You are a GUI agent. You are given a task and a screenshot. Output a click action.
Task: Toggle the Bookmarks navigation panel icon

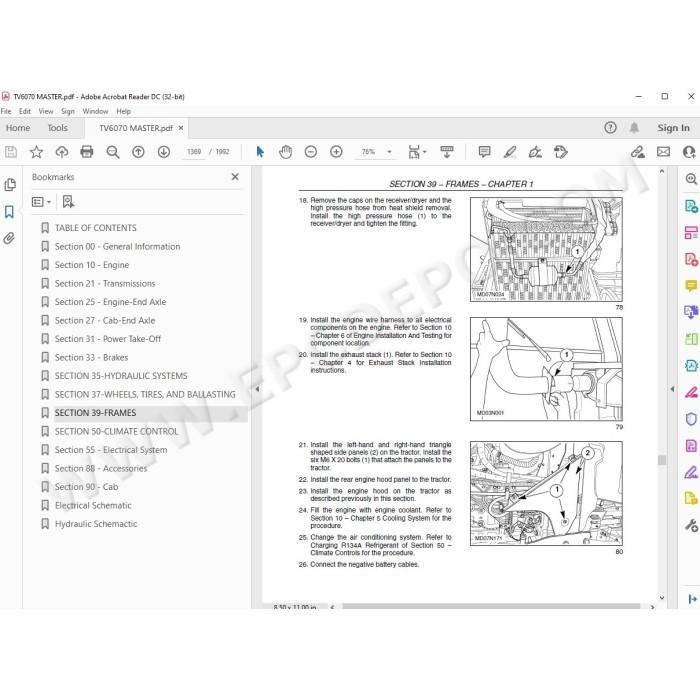(9, 212)
